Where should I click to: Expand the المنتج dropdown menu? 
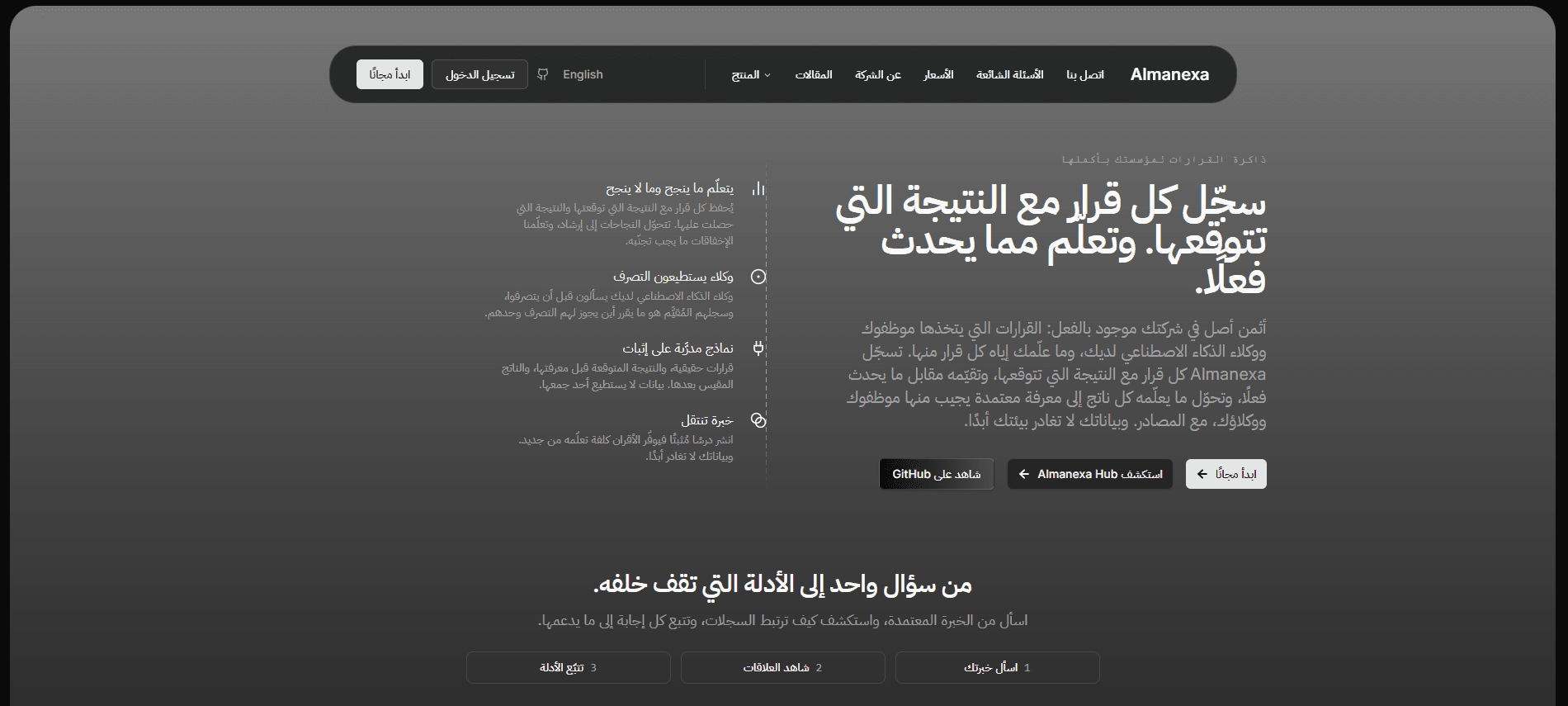pyautogui.click(x=751, y=74)
